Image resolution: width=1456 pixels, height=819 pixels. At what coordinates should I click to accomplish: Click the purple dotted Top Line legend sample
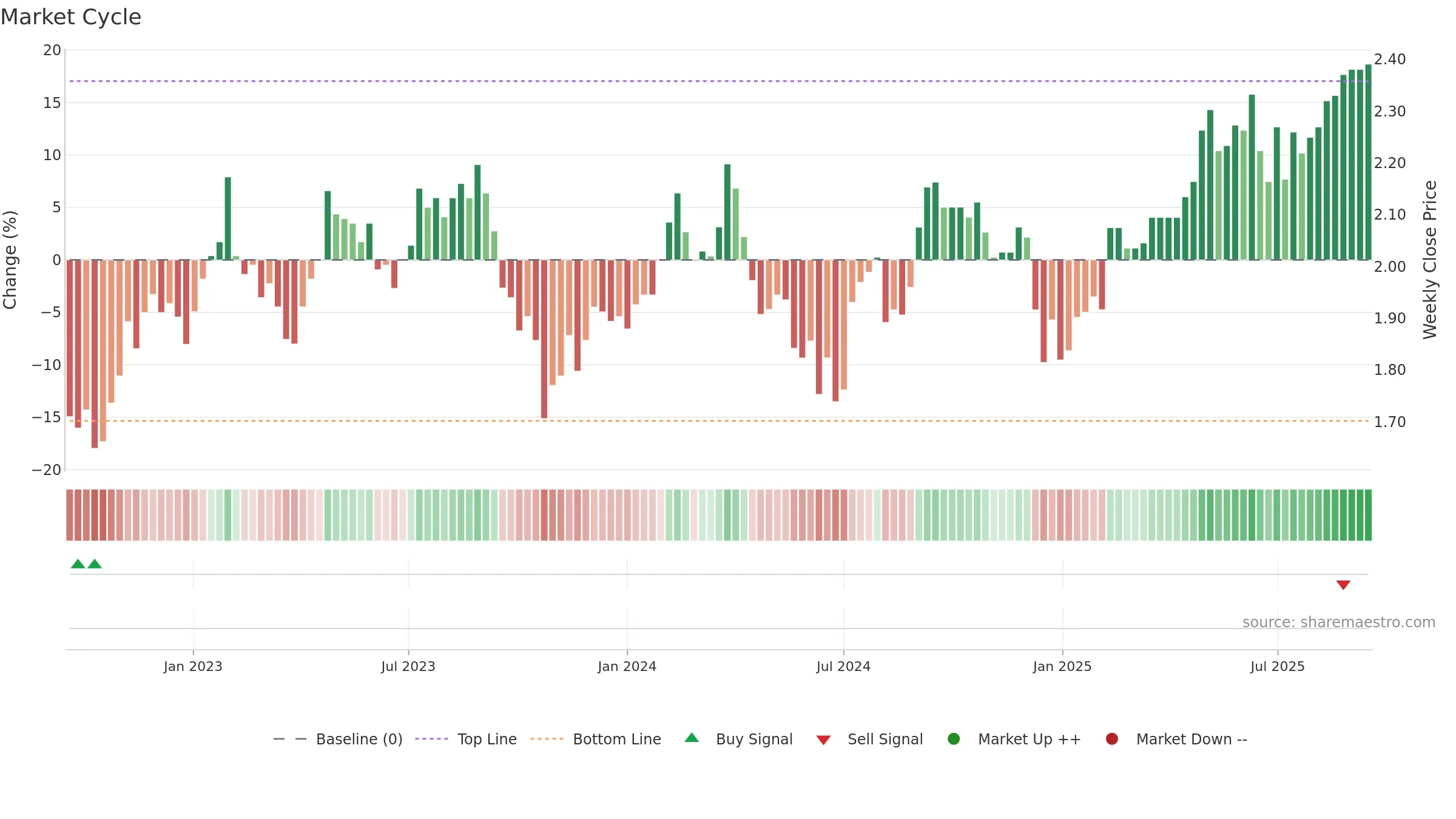(431, 739)
